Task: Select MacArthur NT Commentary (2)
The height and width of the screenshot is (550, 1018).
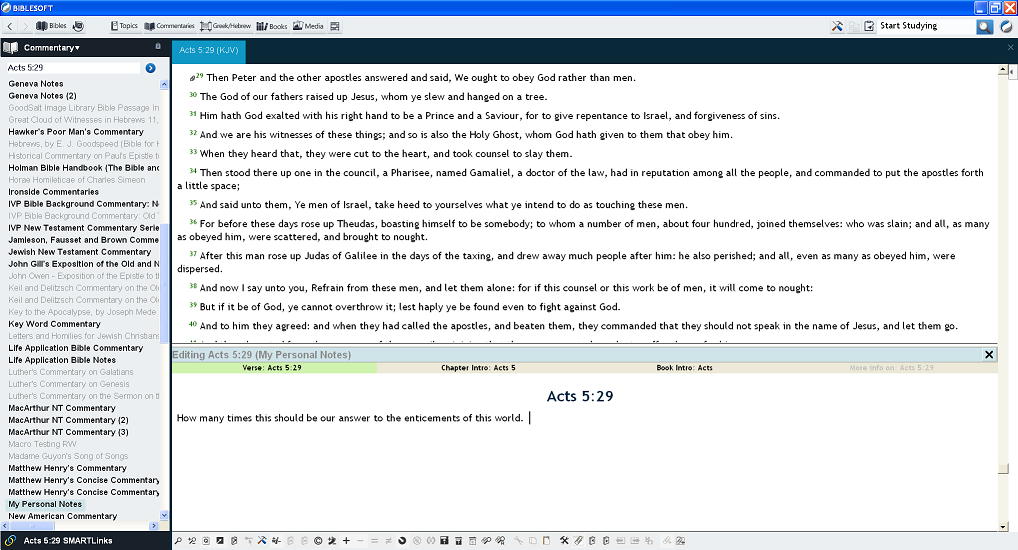Action: click(x=68, y=420)
